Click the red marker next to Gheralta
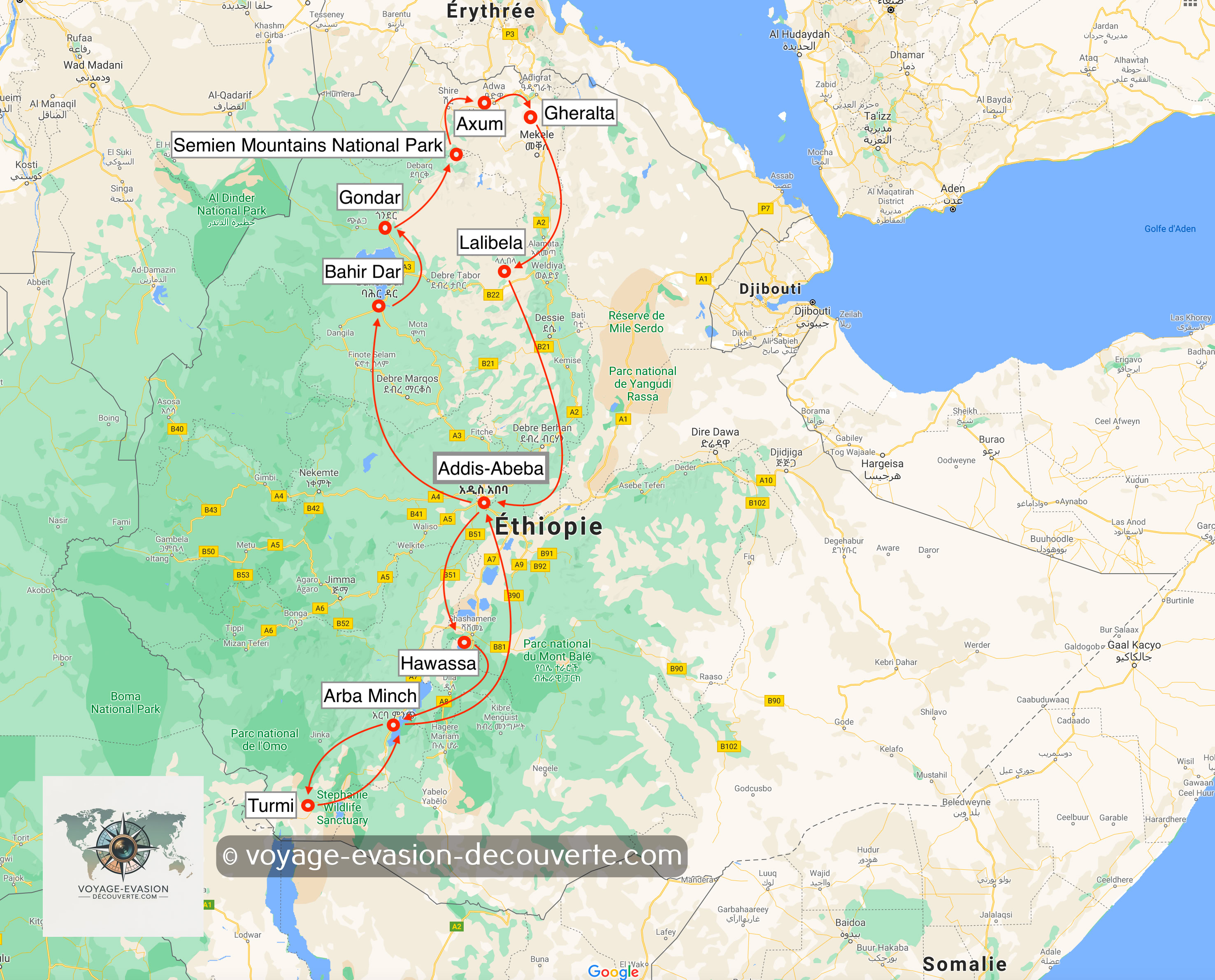The image size is (1215, 980). click(x=530, y=118)
